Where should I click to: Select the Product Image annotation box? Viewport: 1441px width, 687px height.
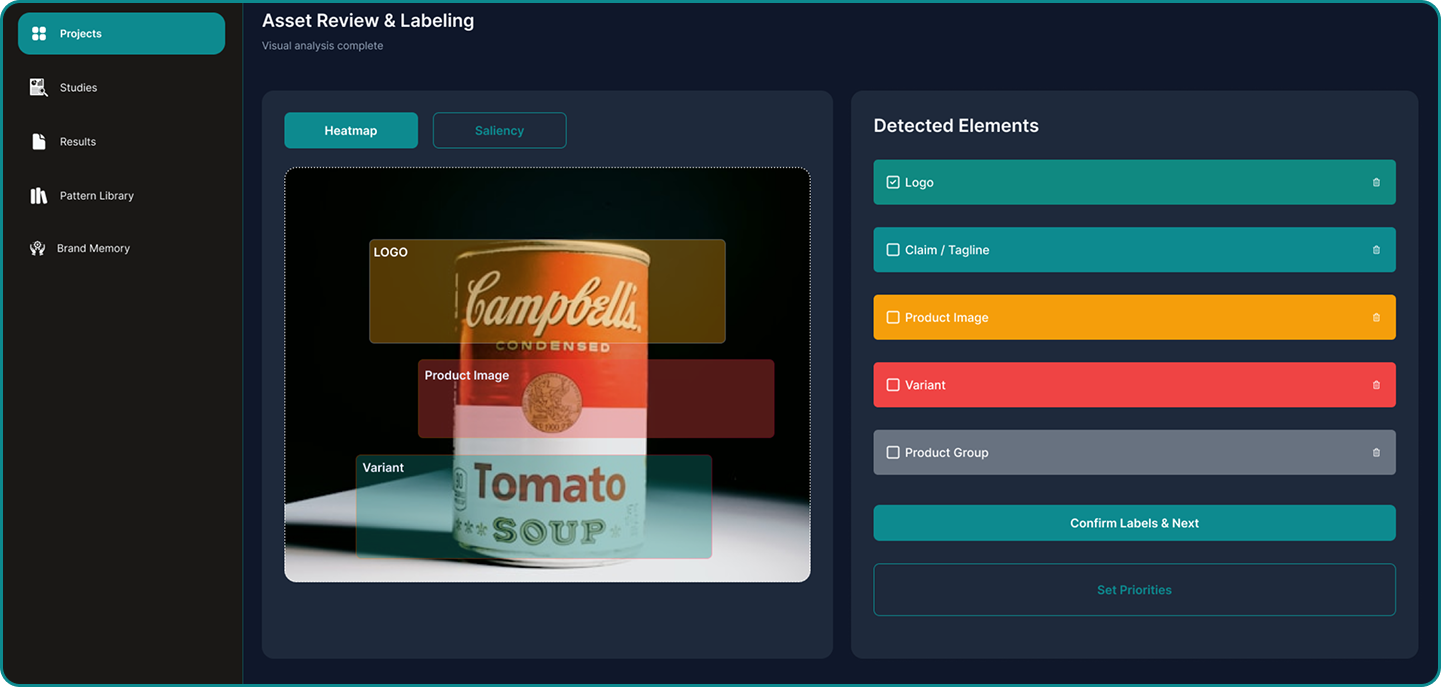pos(596,398)
